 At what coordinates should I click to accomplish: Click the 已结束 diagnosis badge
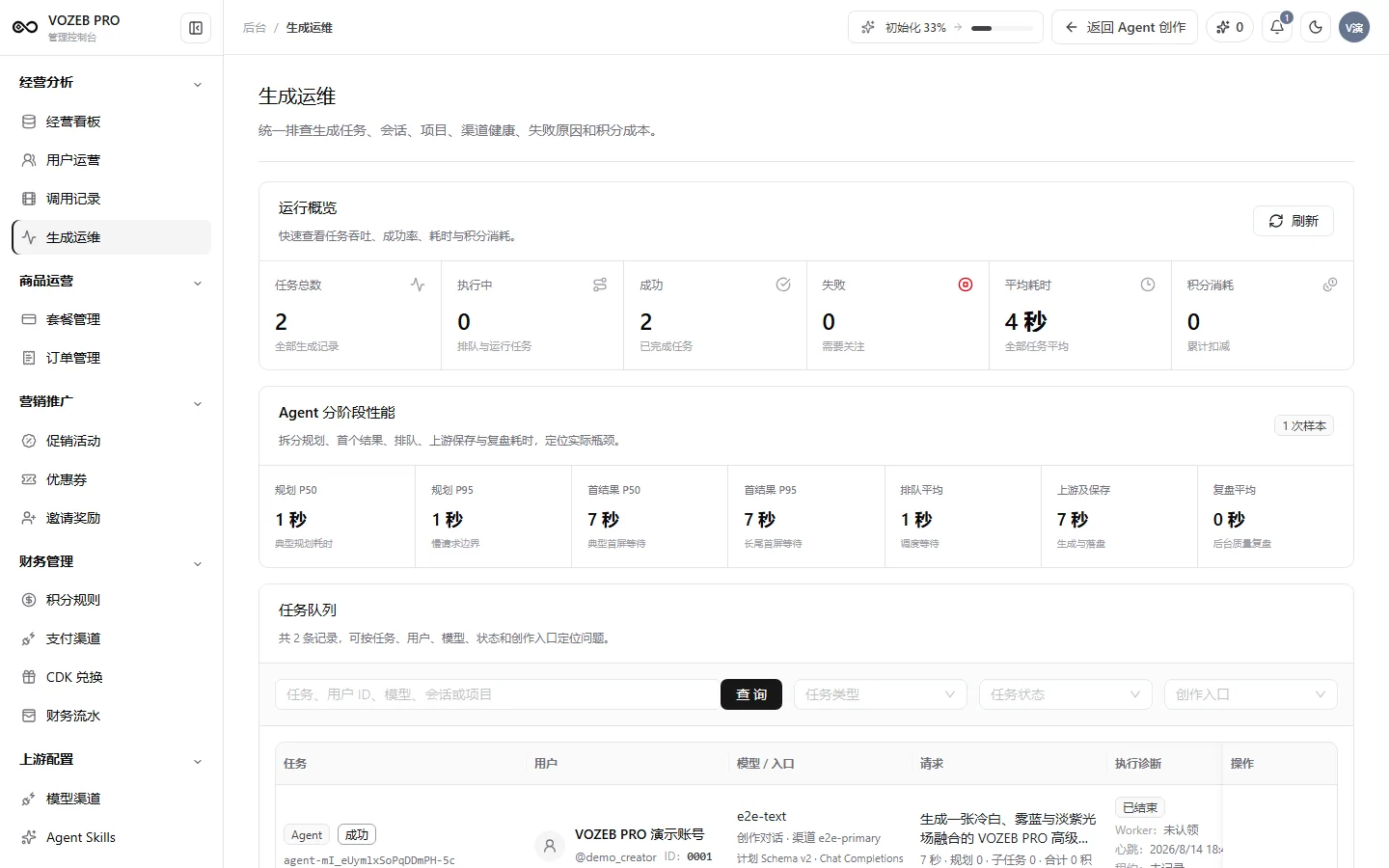pos(1140,807)
